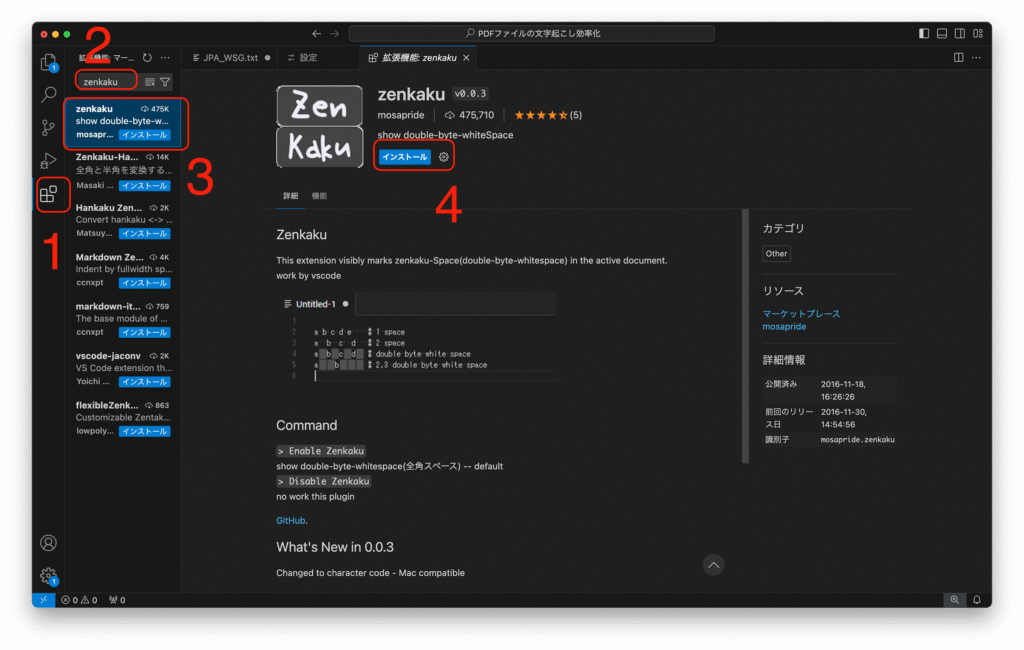Viewport: 1024px width, 650px height.
Task: Open extensions view more actions menu
Action: [x=165, y=58]
